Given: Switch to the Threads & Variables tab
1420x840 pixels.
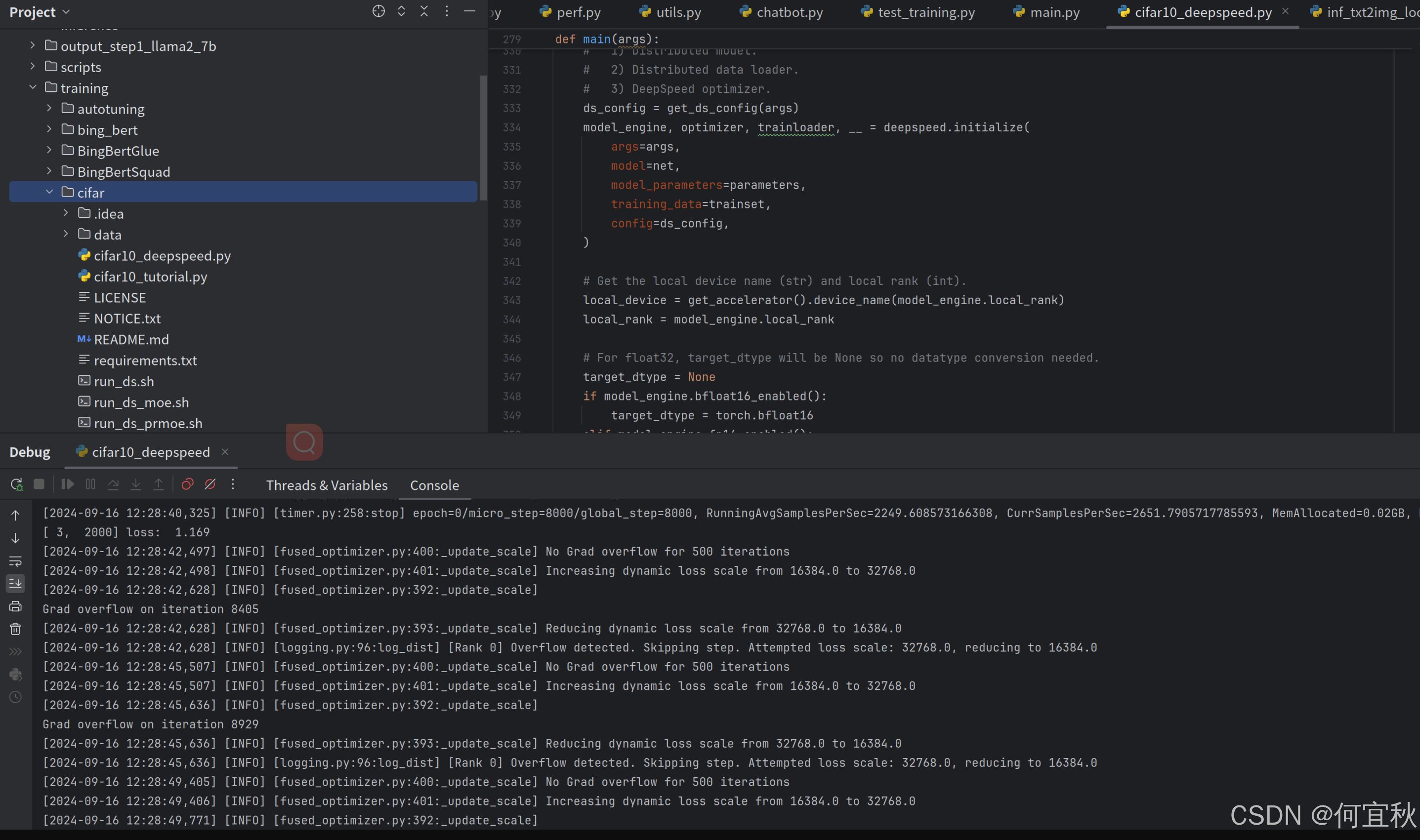Looking at the screenshot, I should (x=327, y=485).
